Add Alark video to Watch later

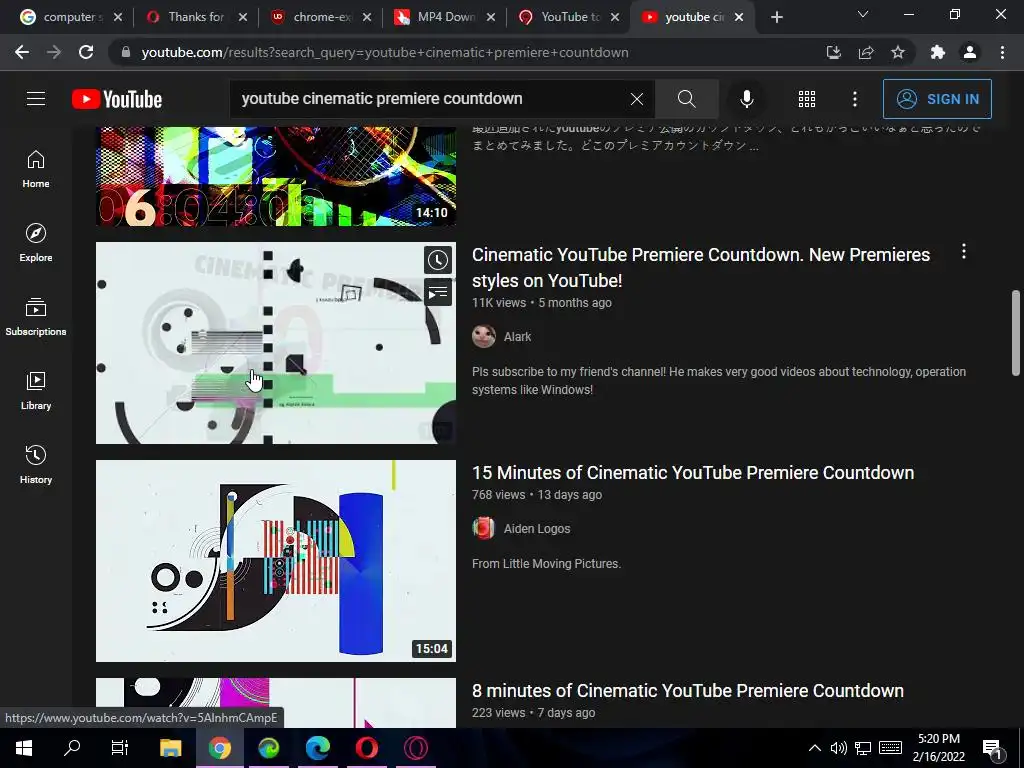(x=438, y=260)
